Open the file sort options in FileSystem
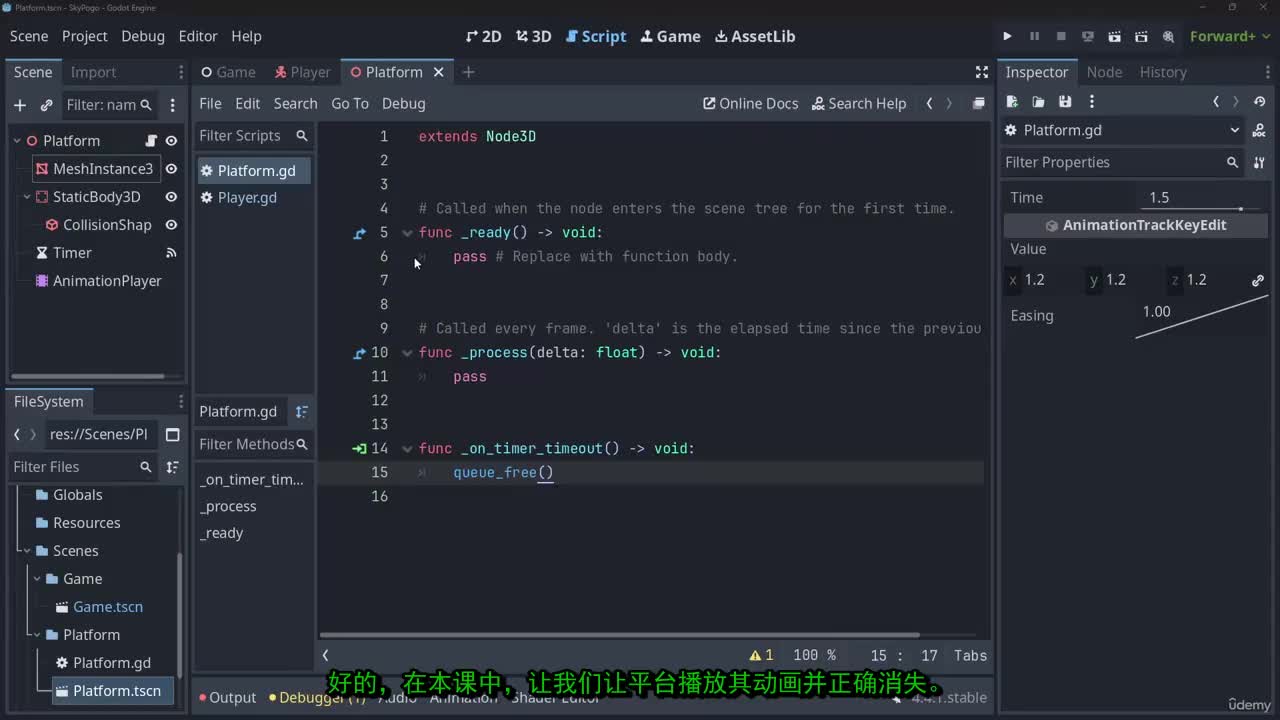Screen dimensions: 1280x720 tap(172, 467)
